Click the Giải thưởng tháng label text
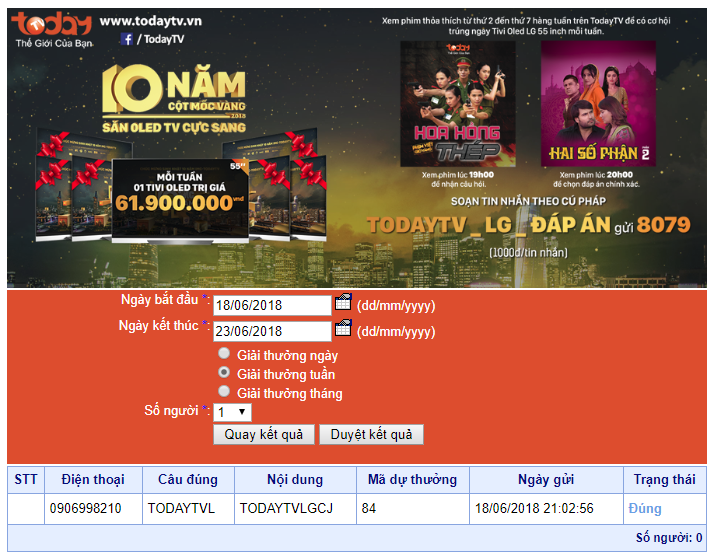This screenshot has height=559, width=717. click(289, 394)
